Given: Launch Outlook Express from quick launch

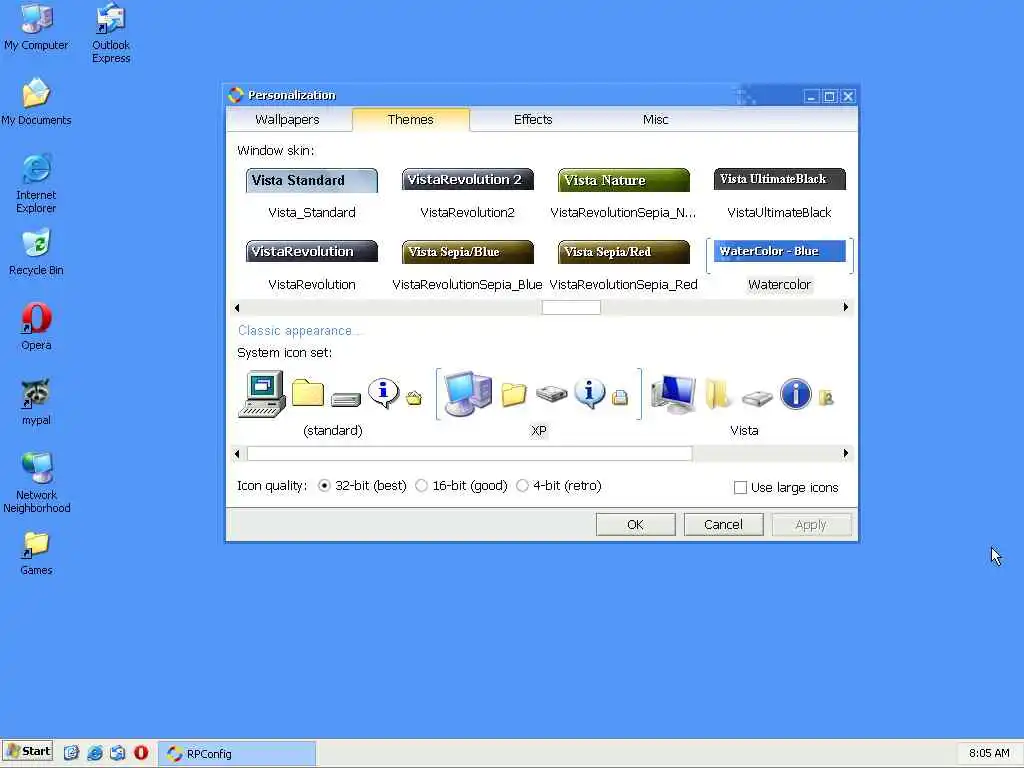Looking at the screenshot, I should point(118,753).
